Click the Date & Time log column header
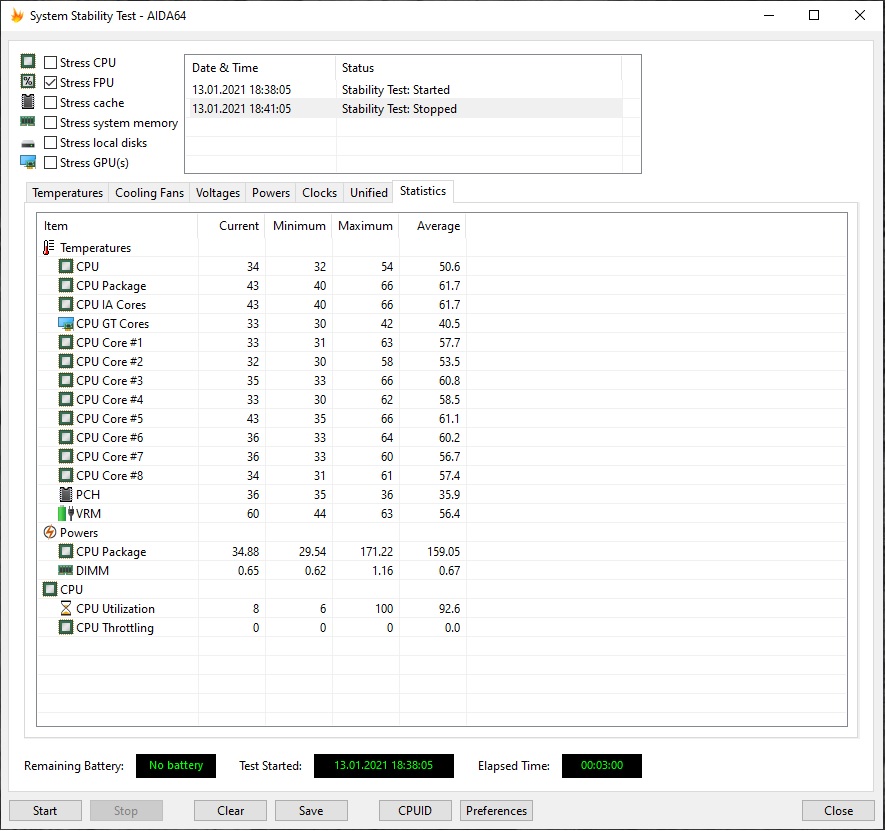887x831 pixels. (x=261, y=68)
